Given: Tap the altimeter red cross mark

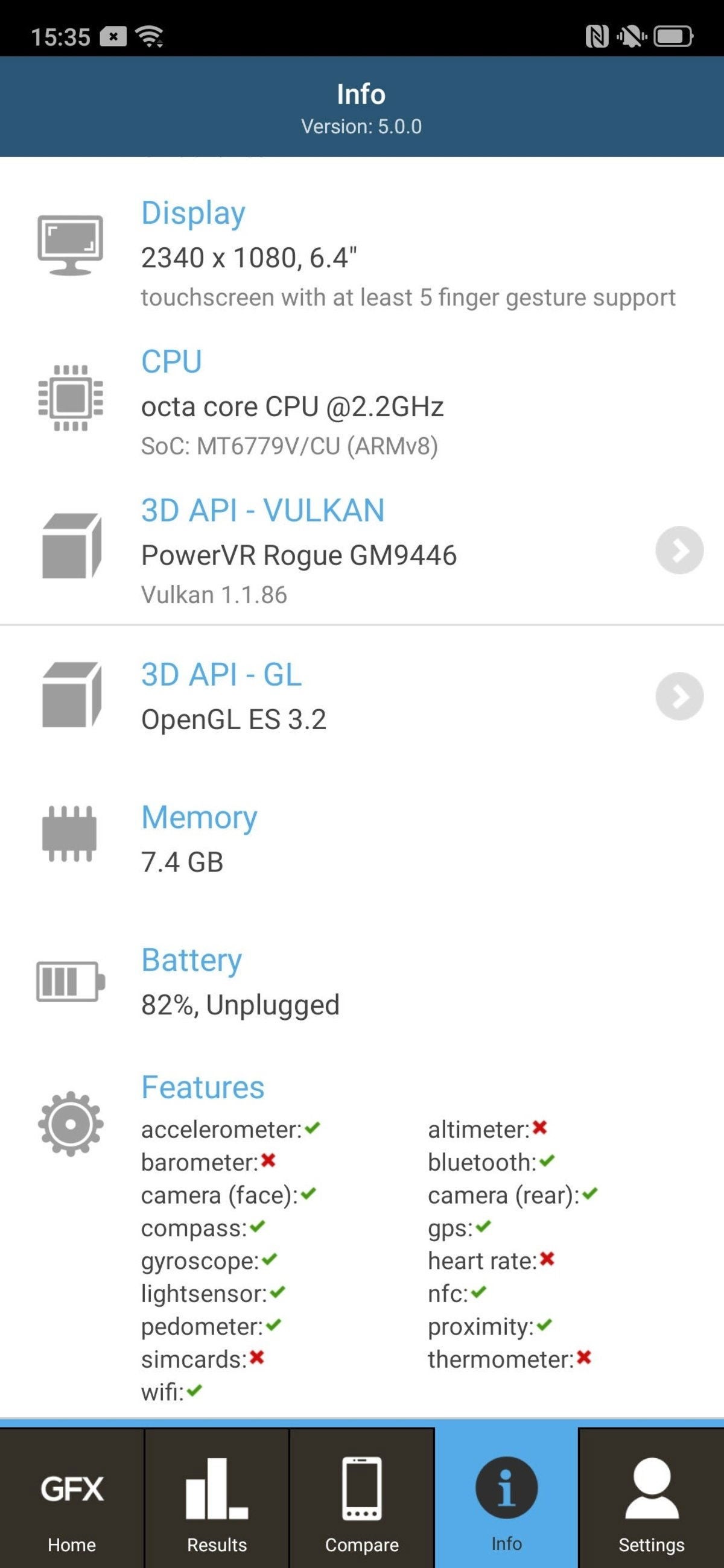Looking at the screenshot, I should click(539, 1128).
